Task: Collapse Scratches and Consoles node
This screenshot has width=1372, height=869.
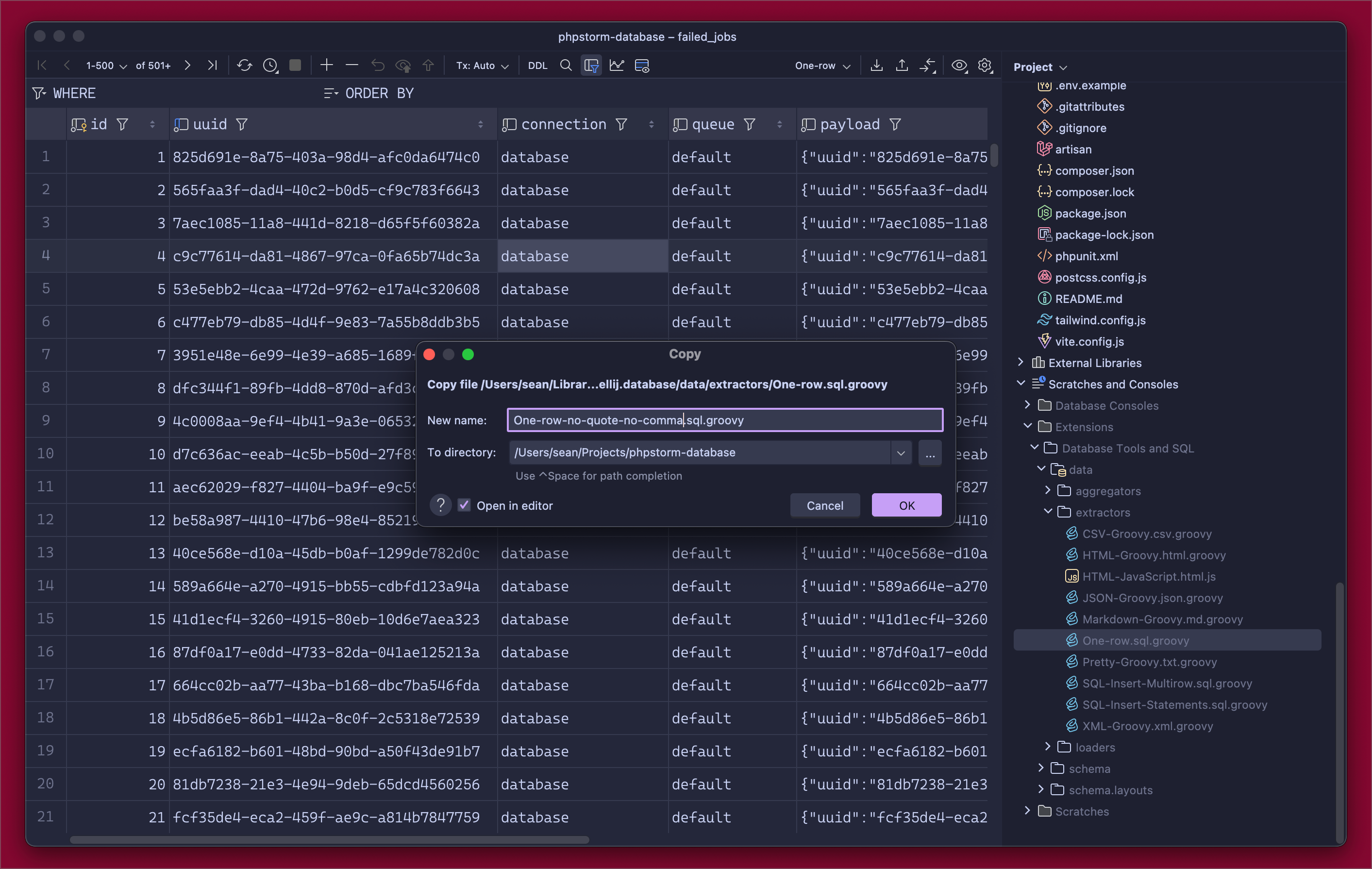Action: point(1021,384)
